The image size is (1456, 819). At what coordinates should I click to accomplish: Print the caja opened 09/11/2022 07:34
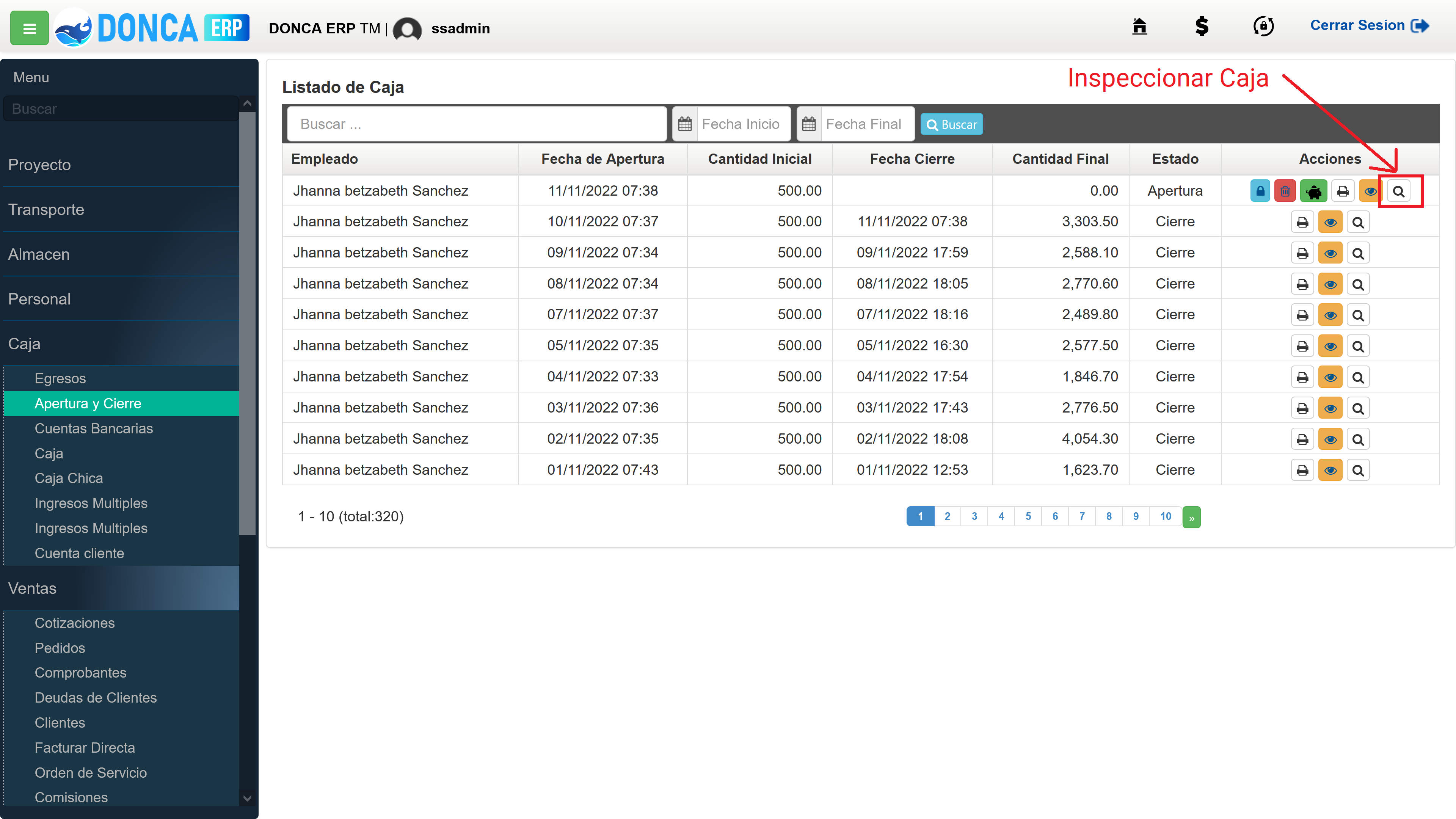1302,253
